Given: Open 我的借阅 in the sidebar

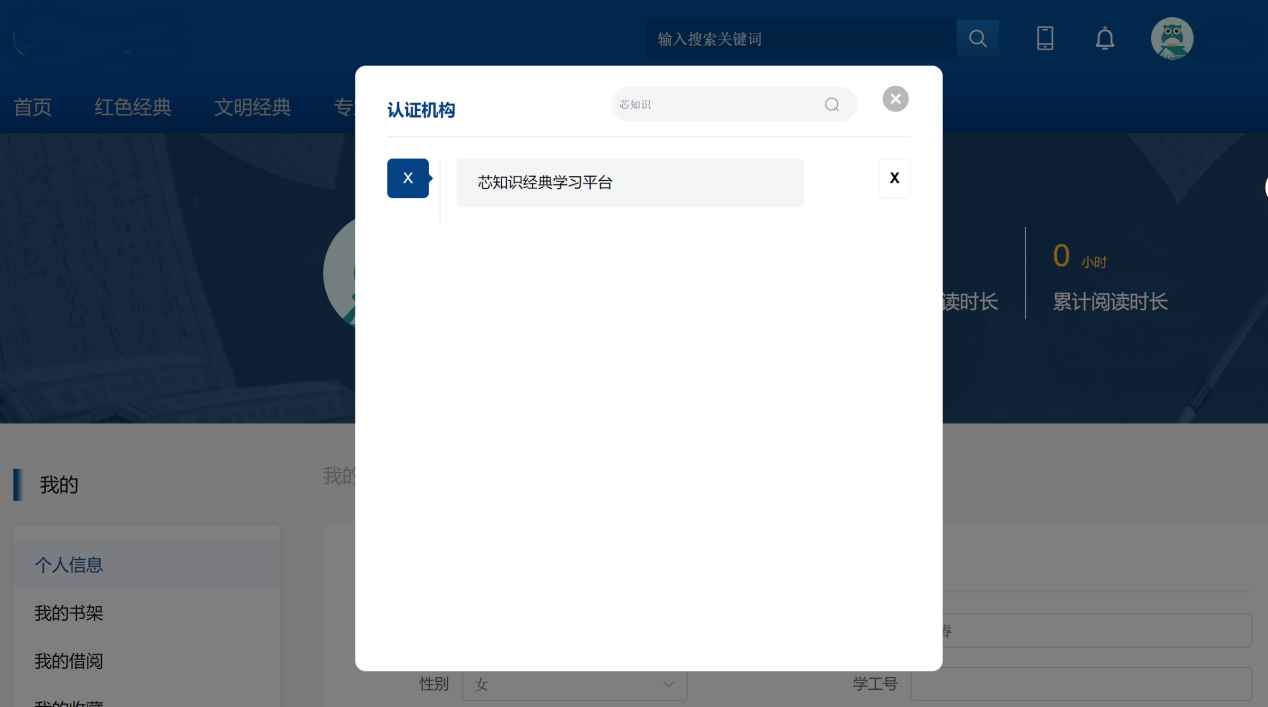Looking at the screenshot, I should (x=69, y=661).
